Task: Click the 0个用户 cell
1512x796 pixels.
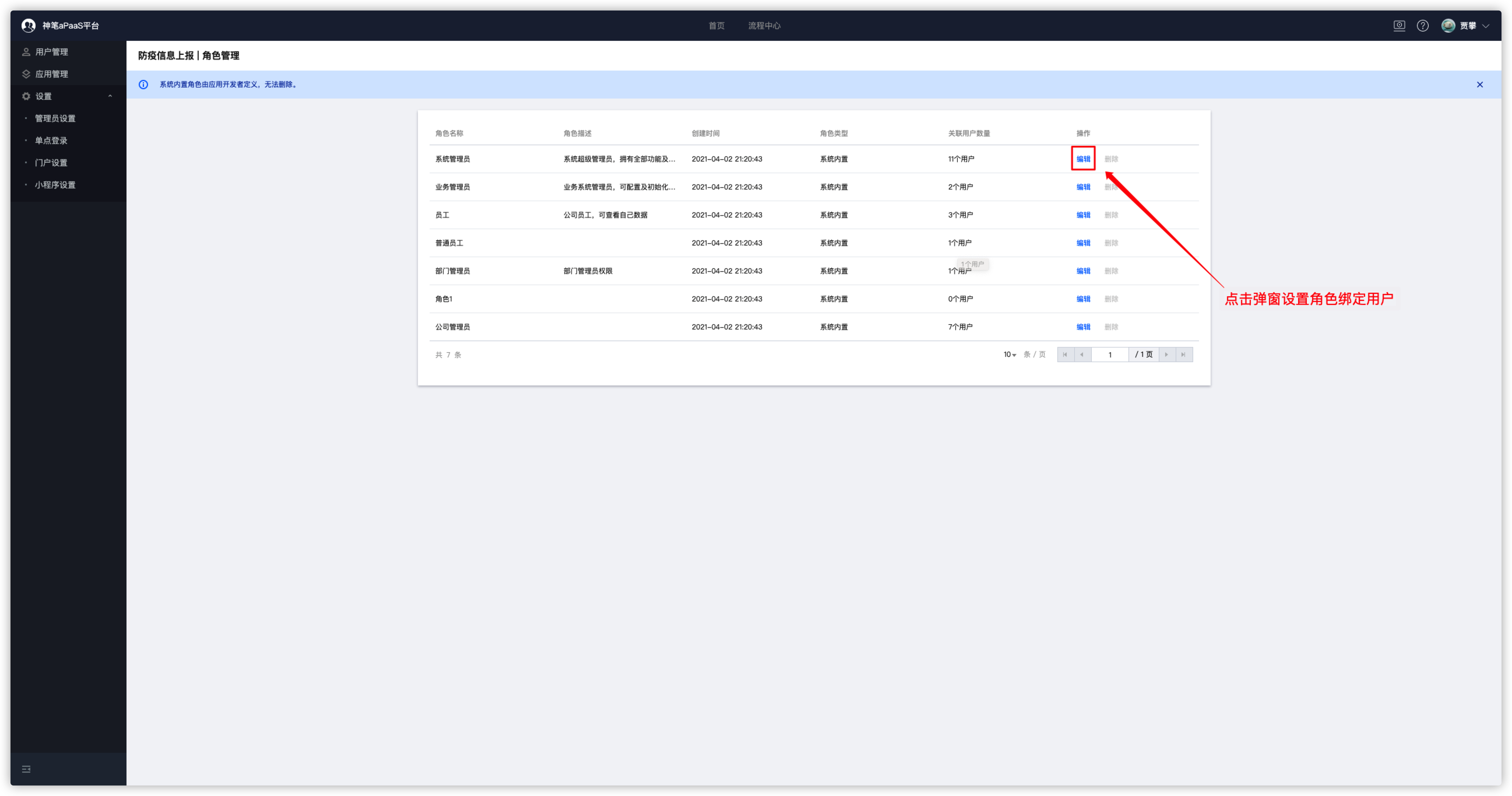Action: tap(960, 299)
